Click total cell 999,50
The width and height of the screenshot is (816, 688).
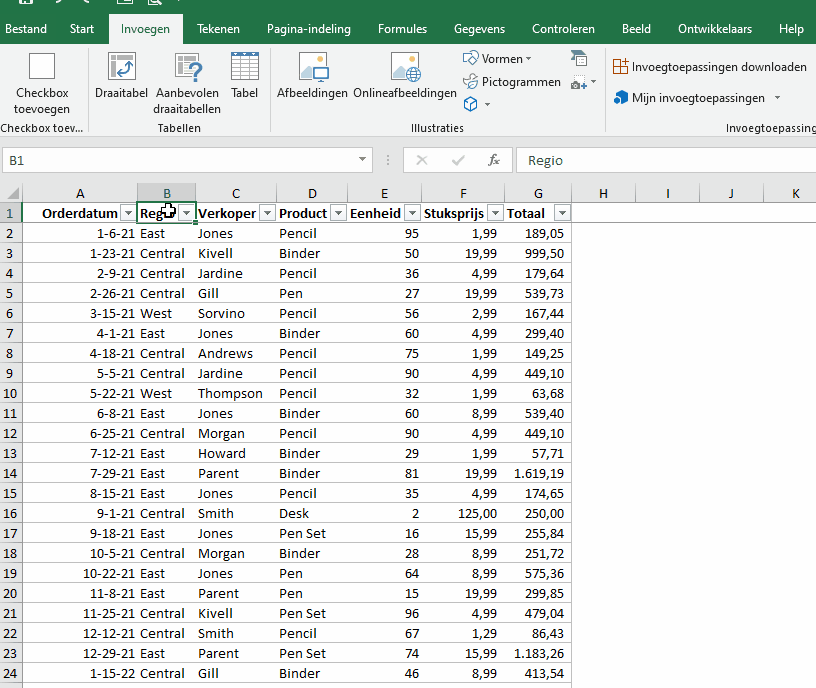538,253
